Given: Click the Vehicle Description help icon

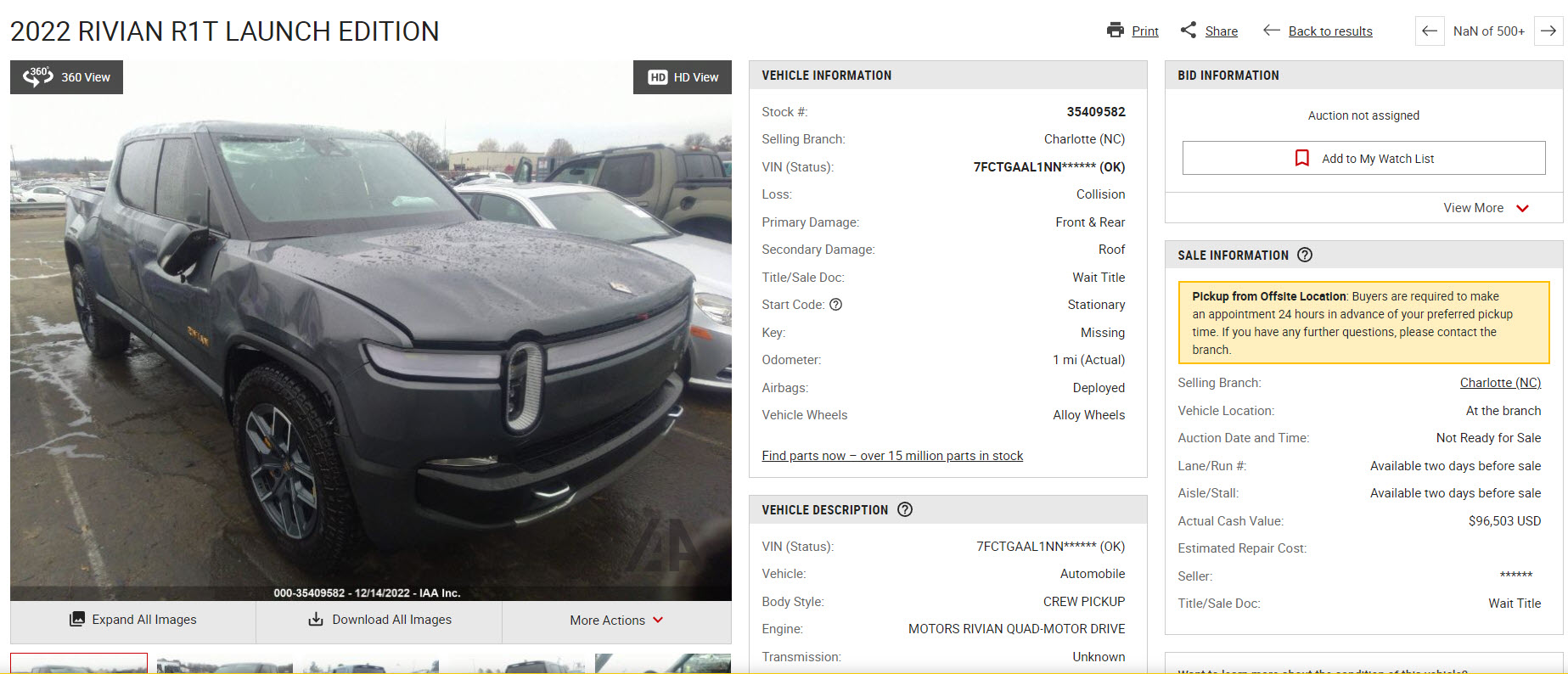Looking at the screenshot, I should pyautogui.click(x=905, y=509).
